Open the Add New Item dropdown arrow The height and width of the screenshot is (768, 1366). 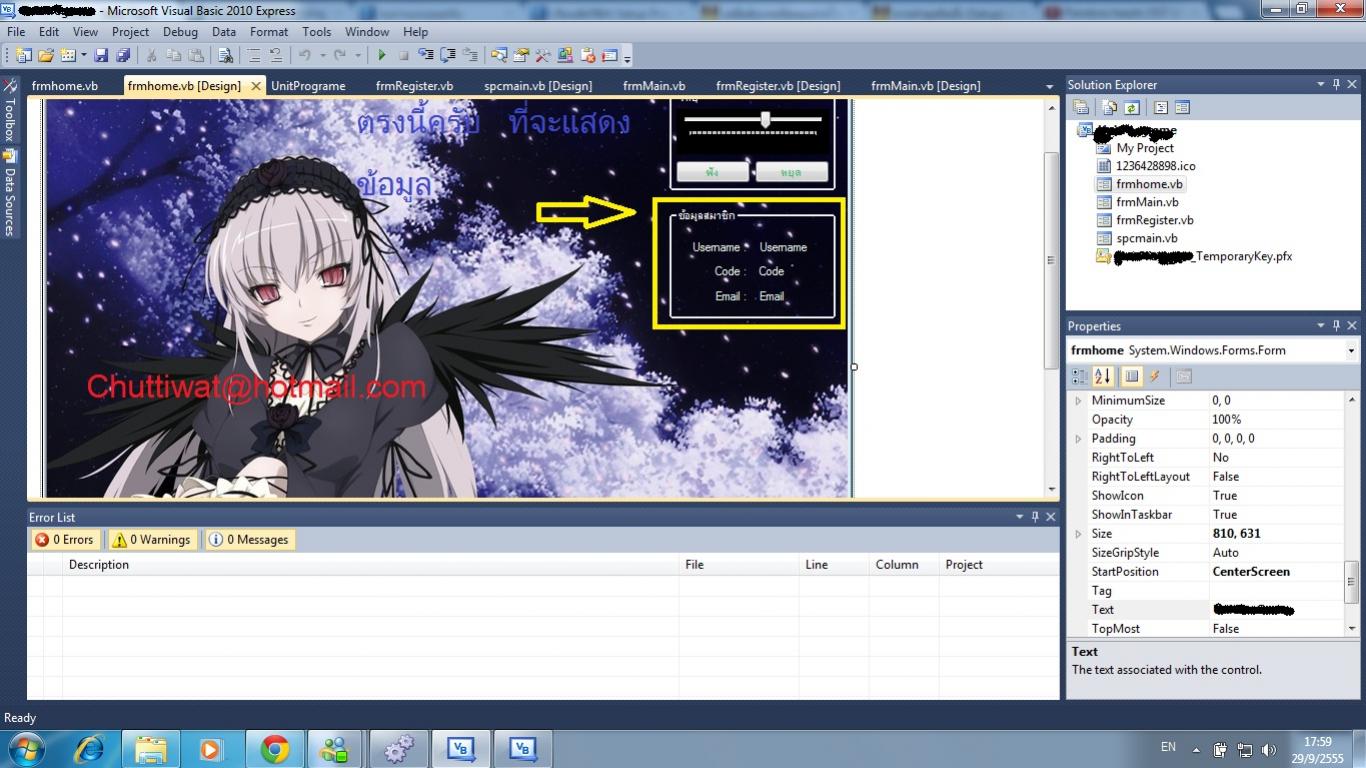click(83, 55)
